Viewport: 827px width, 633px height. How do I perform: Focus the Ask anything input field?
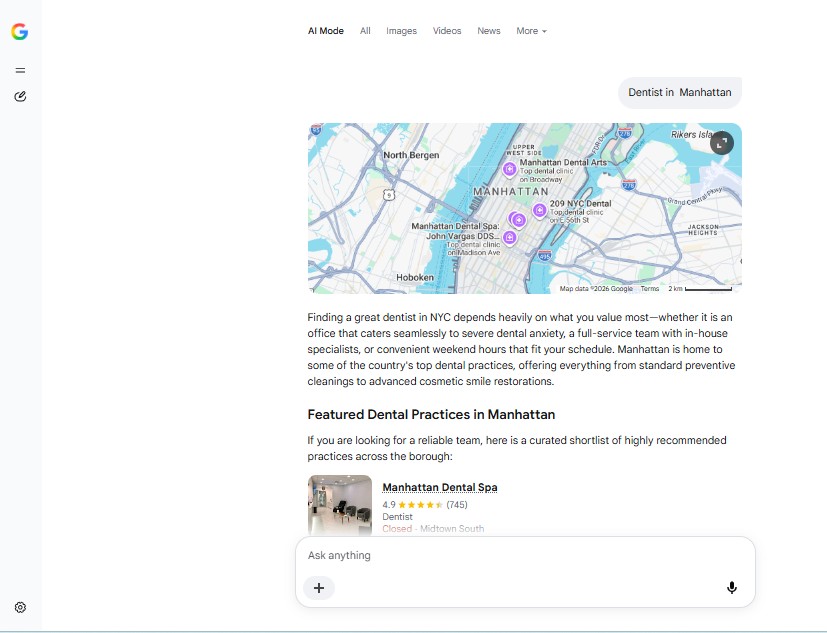tap(525, 555)
